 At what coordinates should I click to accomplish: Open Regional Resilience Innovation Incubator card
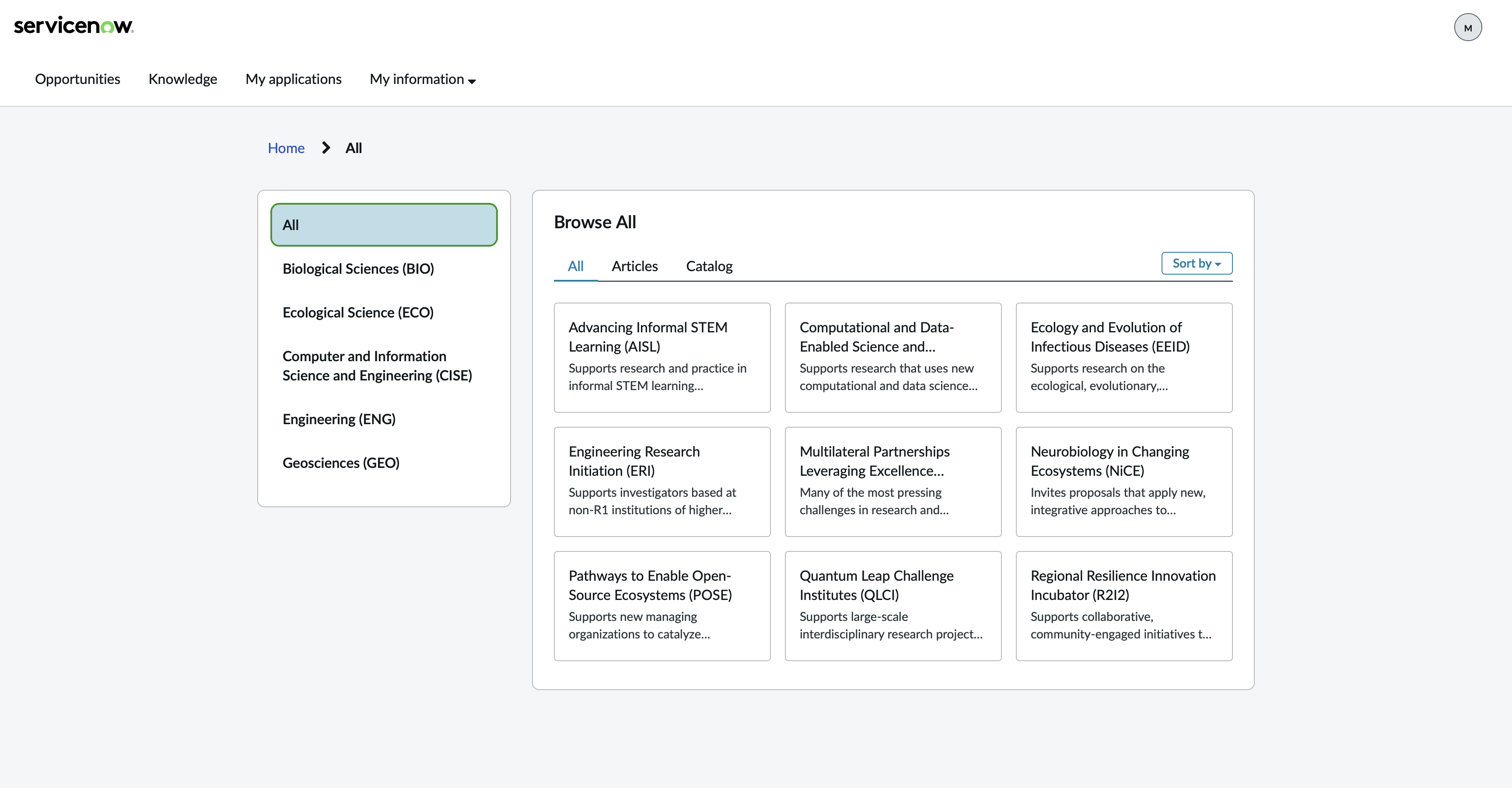(x=1124, y=606)
